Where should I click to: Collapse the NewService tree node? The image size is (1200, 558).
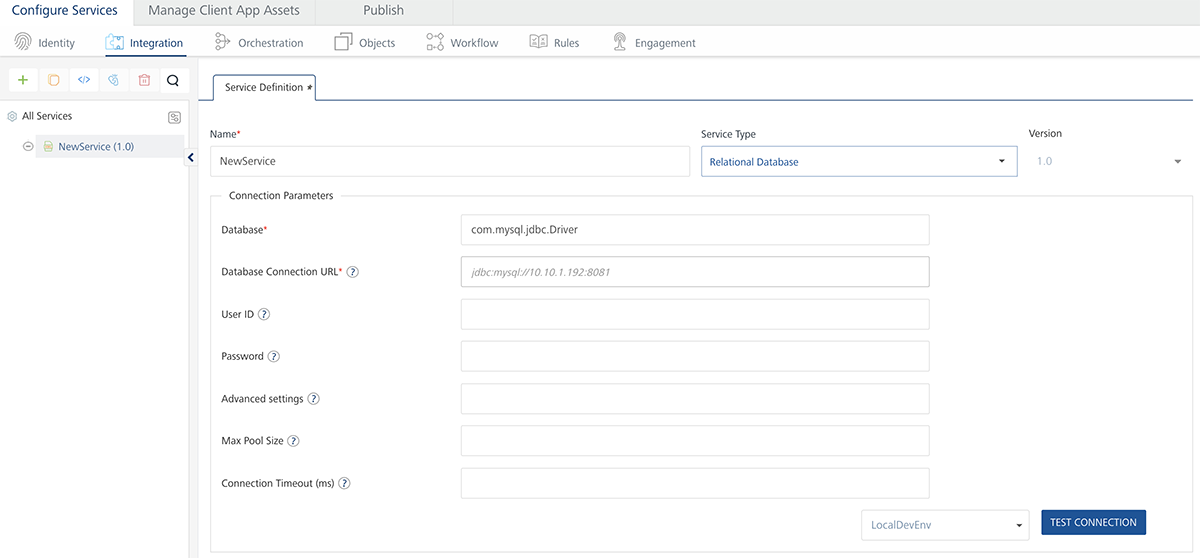[28, 147]
